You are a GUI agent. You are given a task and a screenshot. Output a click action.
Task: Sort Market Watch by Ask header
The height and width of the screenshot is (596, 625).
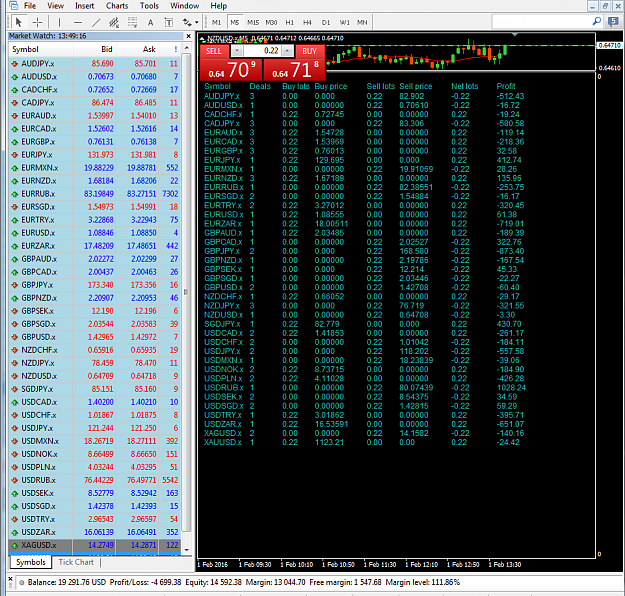(x=137, y=49)
